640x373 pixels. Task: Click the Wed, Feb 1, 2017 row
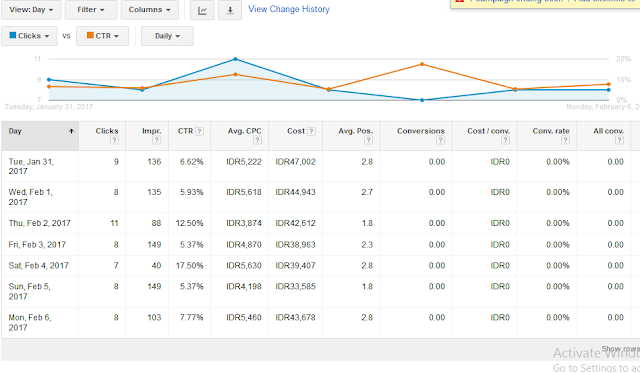click(x=320, y=197)
